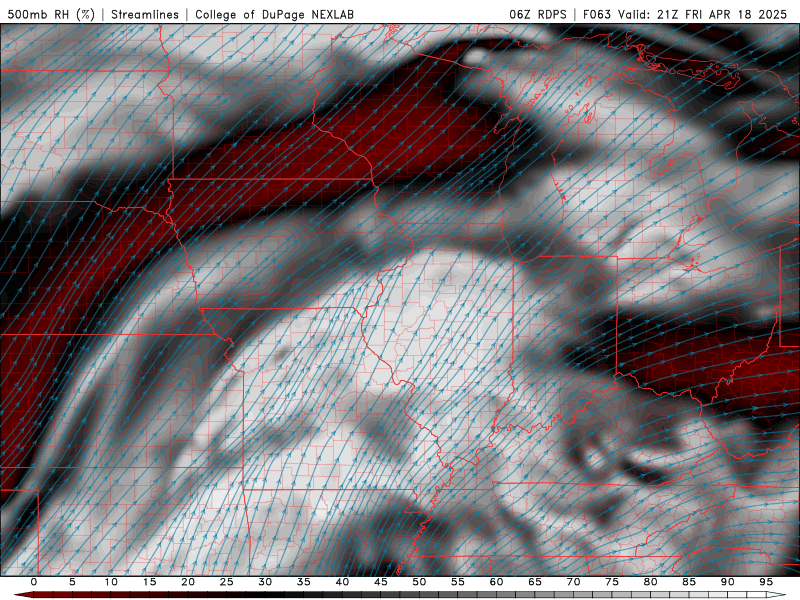The width and height of the screenshot is (800, 600).
Task: Click the "75" colorbar scale label
Action: click(612, 582)
